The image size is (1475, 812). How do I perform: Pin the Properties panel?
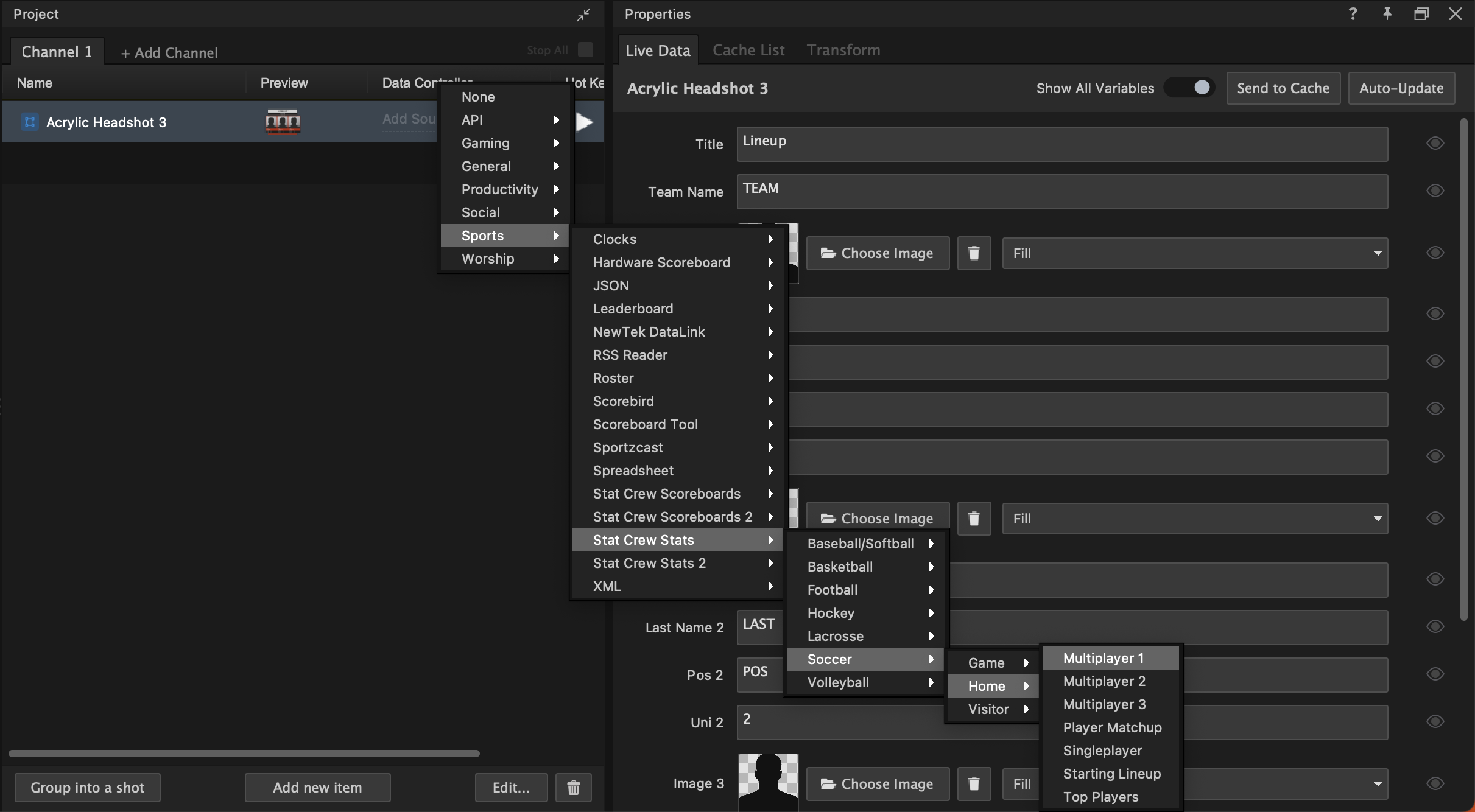(1387, 13)
